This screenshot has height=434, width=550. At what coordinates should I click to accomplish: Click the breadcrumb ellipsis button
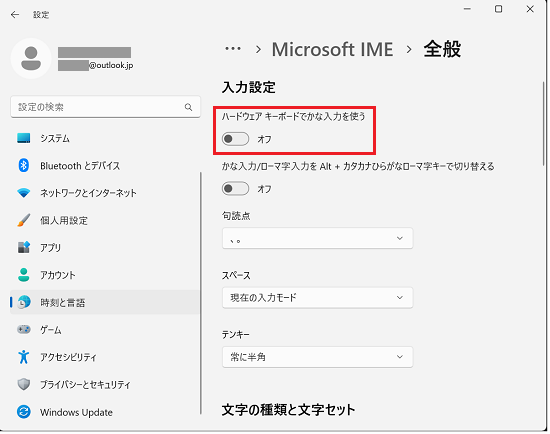tap(233, 49)
